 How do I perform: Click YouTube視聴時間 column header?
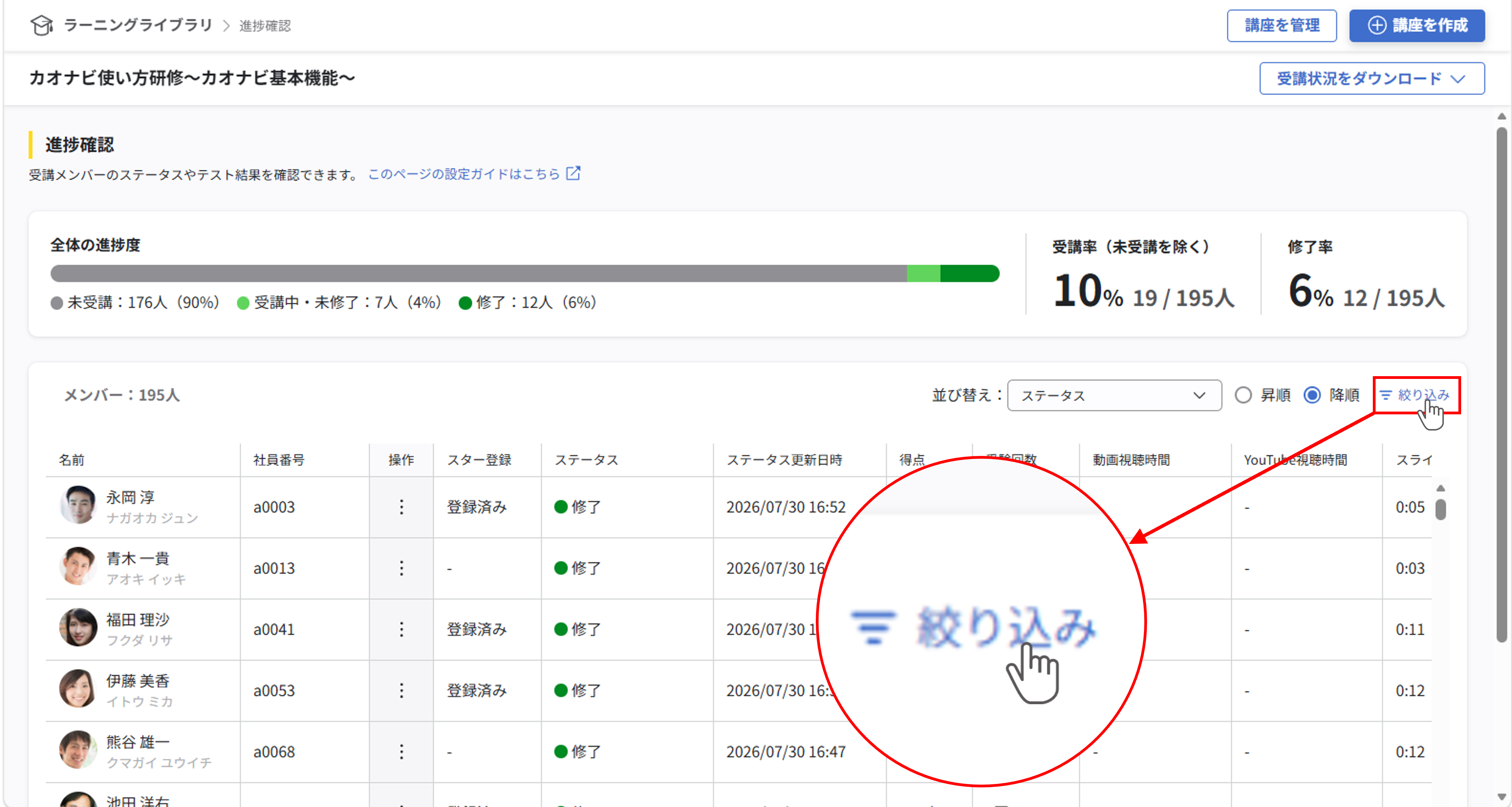1296,460
